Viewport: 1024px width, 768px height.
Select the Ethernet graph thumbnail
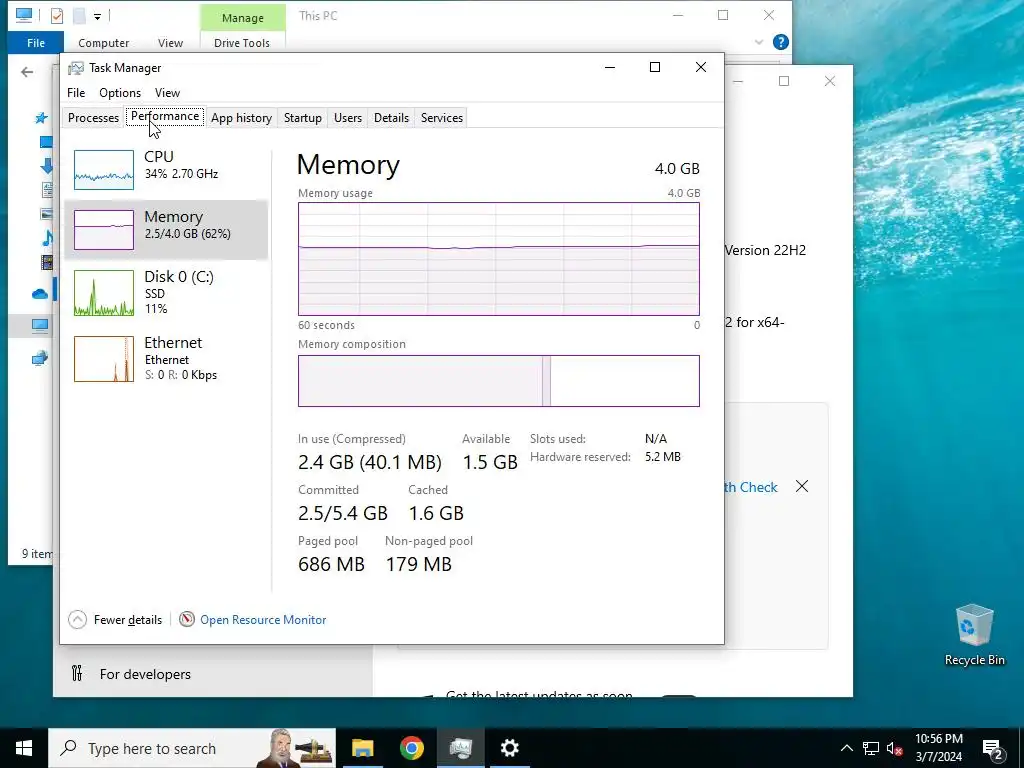coord(104,359)
